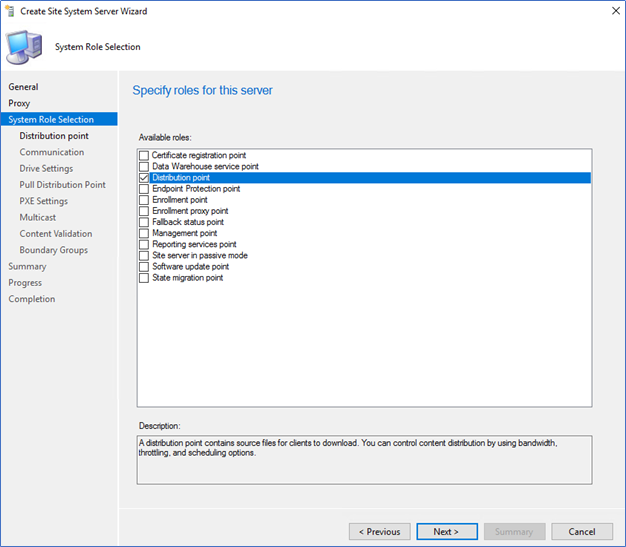The width and height of the screenshot is (626, 547).
Task: Select System Role Selection in the sidebar
Action: click(x=59, y=119)
